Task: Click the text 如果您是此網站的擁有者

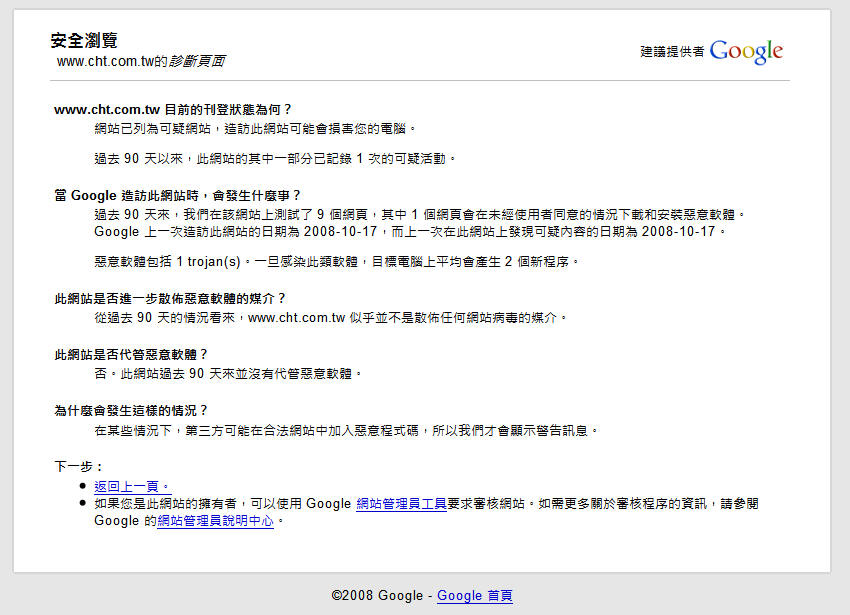Action: (x=165, y=504)
